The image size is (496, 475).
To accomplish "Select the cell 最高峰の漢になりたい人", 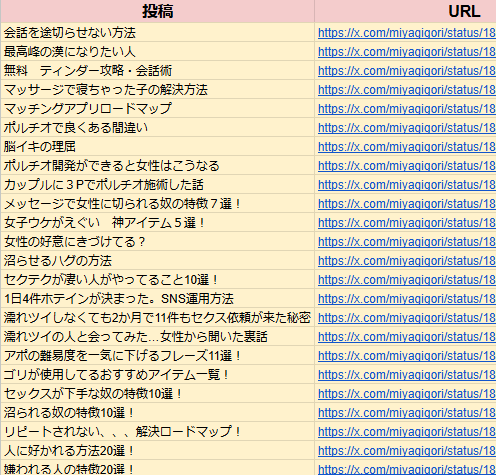I will click(x=158, y=51).
